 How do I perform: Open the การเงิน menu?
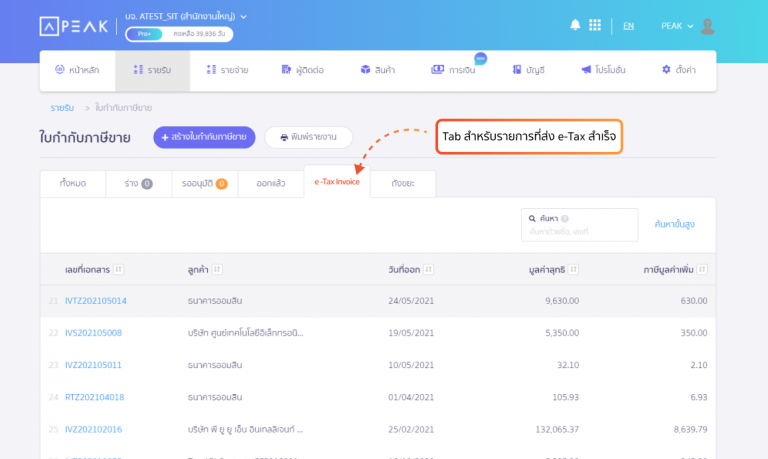454,70
